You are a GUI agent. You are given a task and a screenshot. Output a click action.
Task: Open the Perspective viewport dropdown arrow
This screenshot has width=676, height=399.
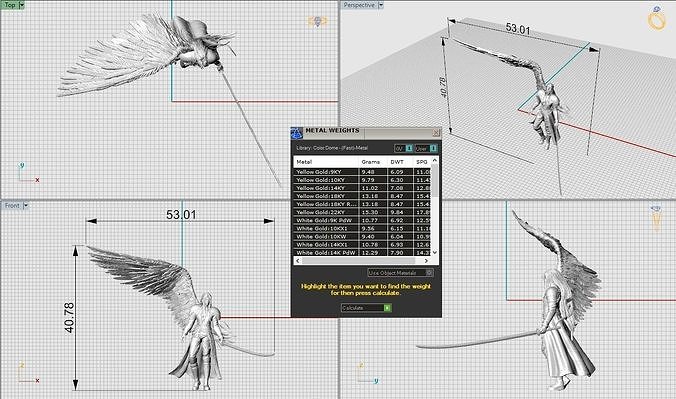(381, 5)
